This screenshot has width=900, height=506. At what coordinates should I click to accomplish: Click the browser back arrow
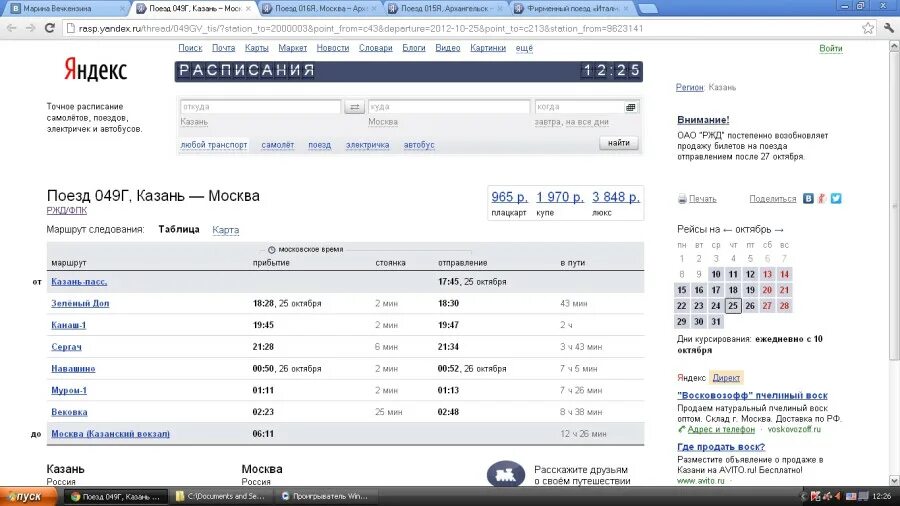(x=11, y=28)
